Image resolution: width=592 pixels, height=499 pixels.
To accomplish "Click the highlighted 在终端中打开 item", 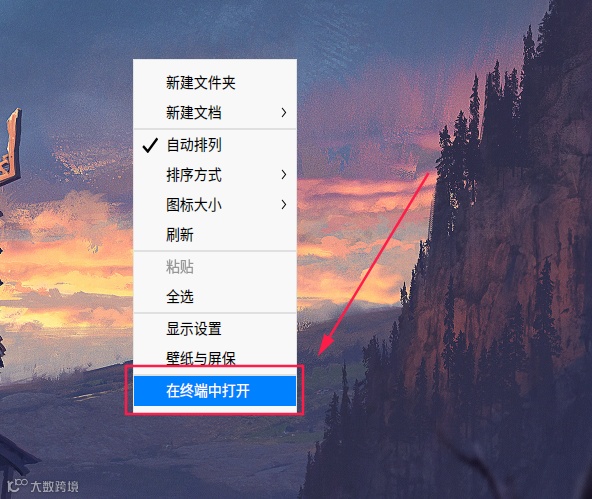I will point(215,391).
